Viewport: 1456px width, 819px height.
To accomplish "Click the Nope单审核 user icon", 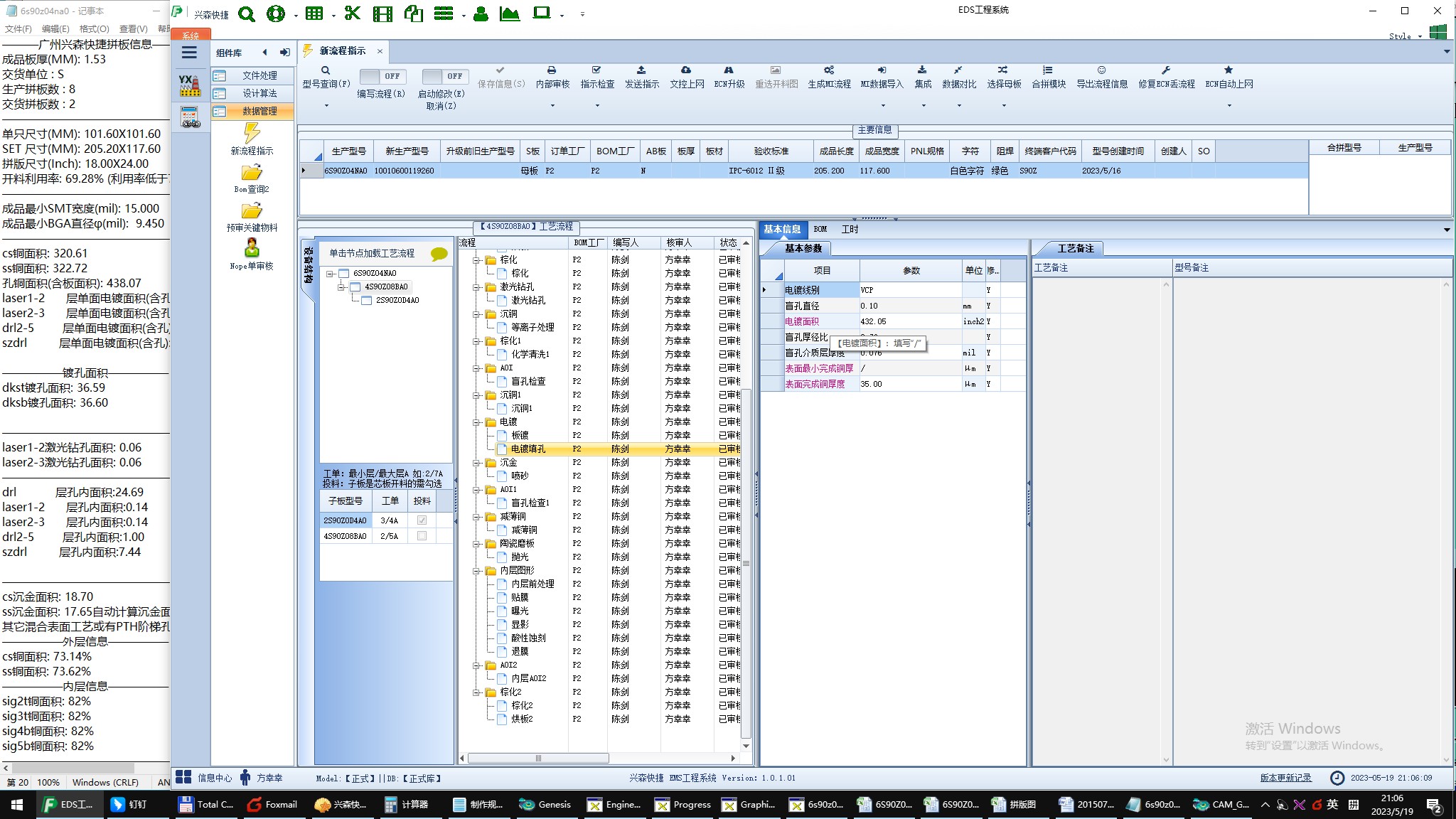I will pos(252,248).
